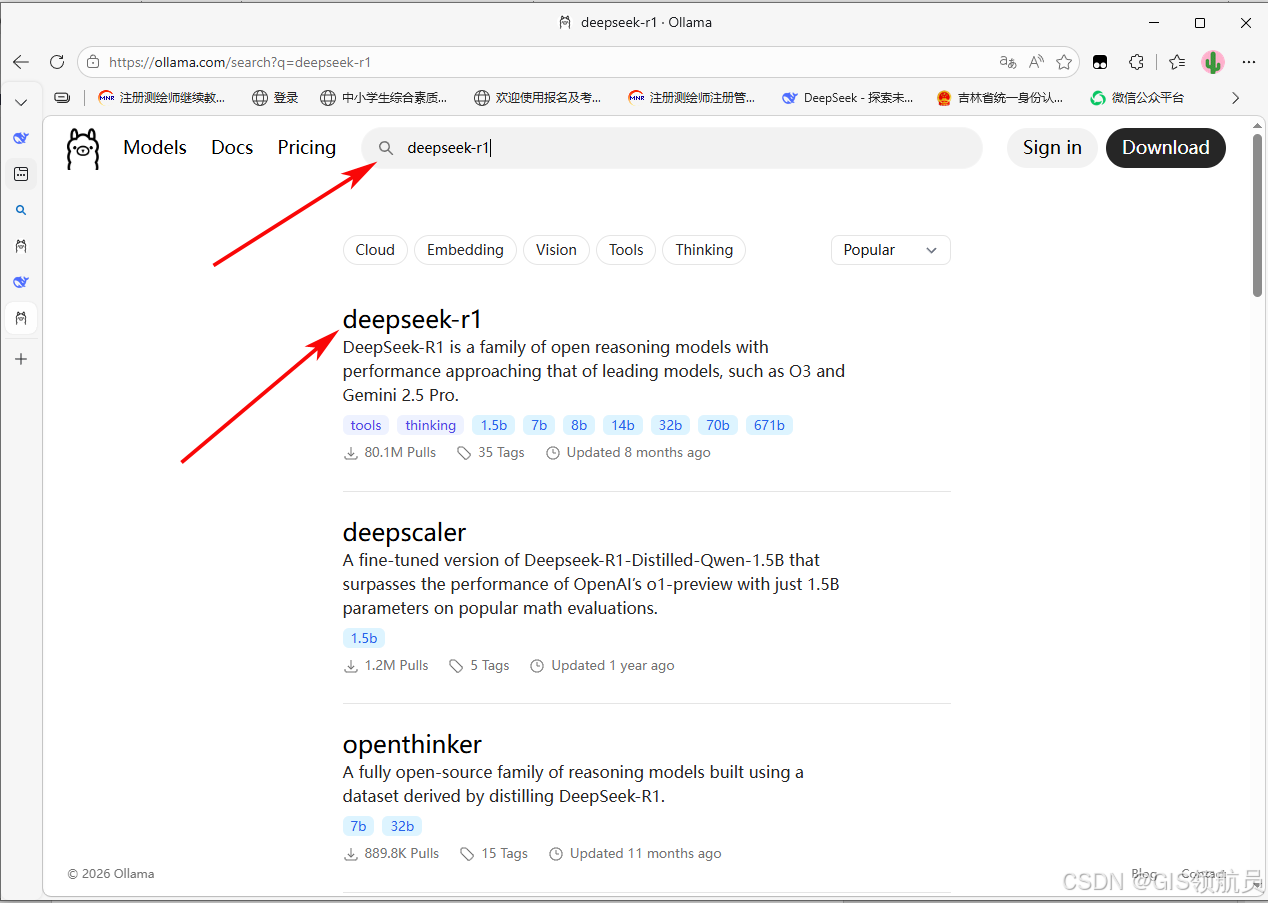Reload the current page
The image size is (1268, 903).
click(x=57, y=62)
